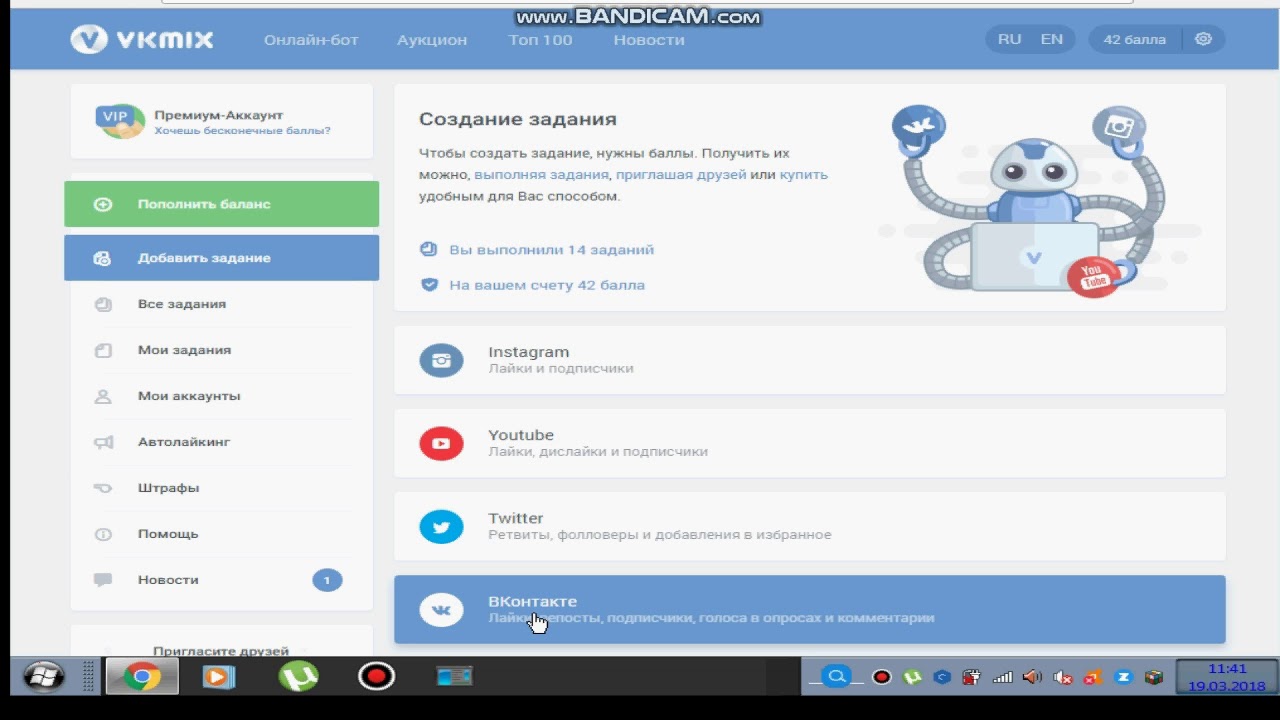Click the VIP premium account badge
1280x720 pixels.
[x=119, y=121]
